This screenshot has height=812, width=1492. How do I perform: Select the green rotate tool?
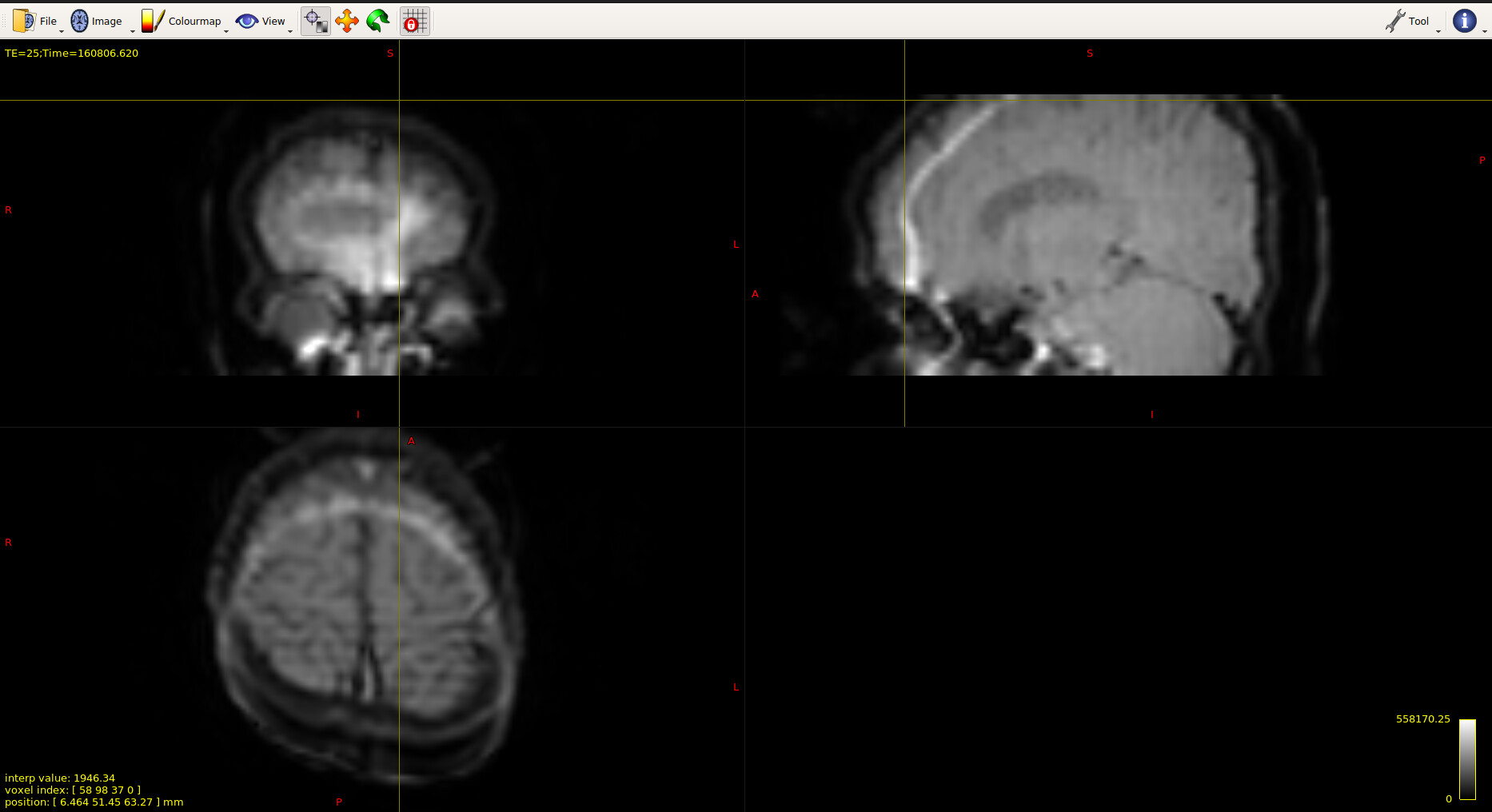pos(377,21)
